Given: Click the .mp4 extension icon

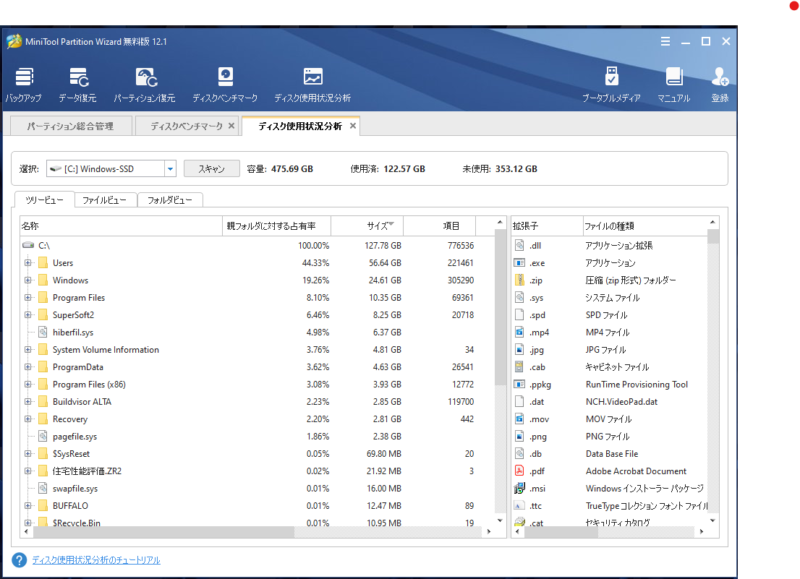Looking at the screenshot, I should (x=519, y=332).
